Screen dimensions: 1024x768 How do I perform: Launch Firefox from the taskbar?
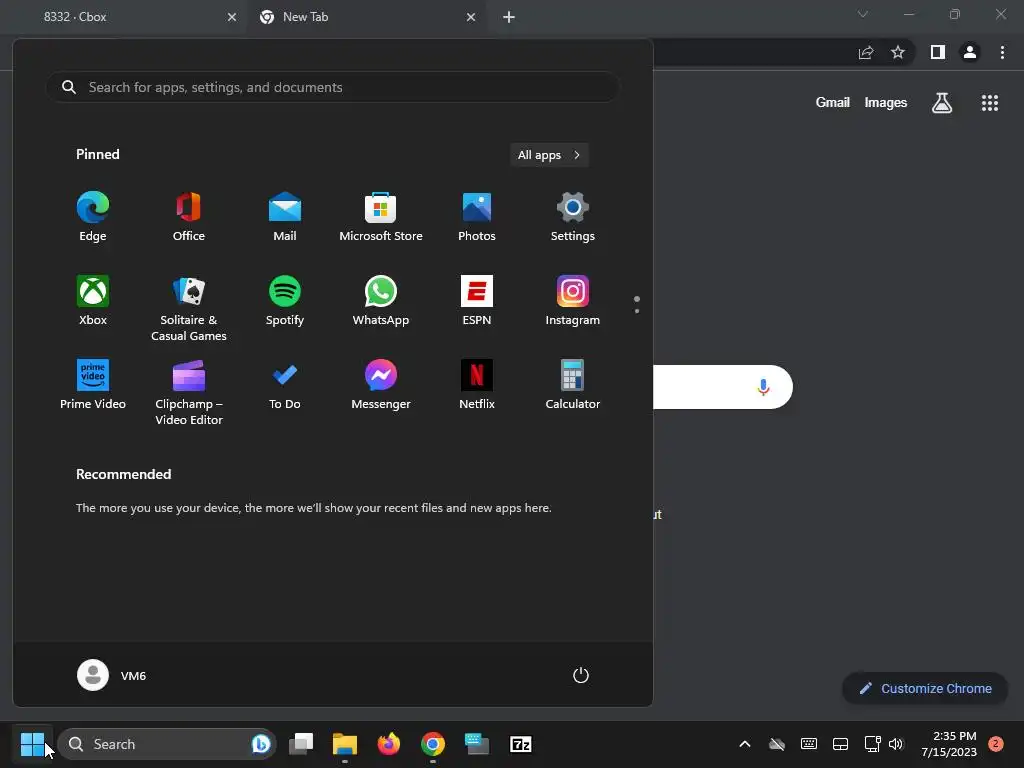[x=389, y=744]
